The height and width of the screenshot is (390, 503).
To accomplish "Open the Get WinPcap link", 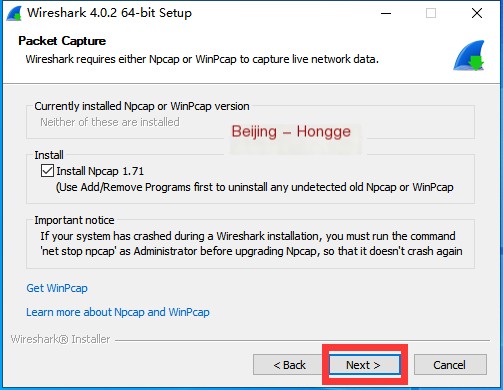I will pos(57,288).
